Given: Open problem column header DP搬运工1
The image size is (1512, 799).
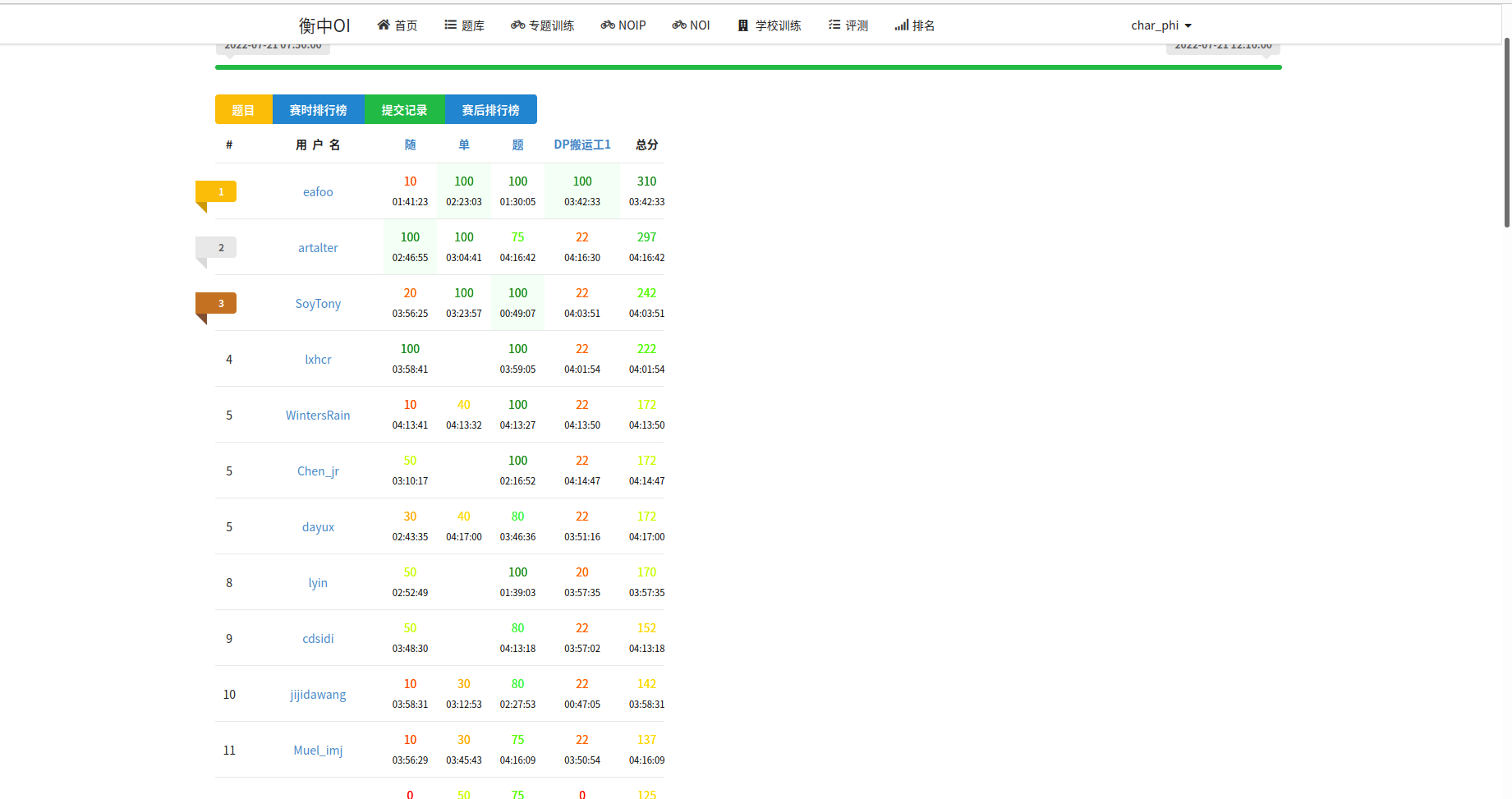Looking at the screenshot, I should 582,145.
